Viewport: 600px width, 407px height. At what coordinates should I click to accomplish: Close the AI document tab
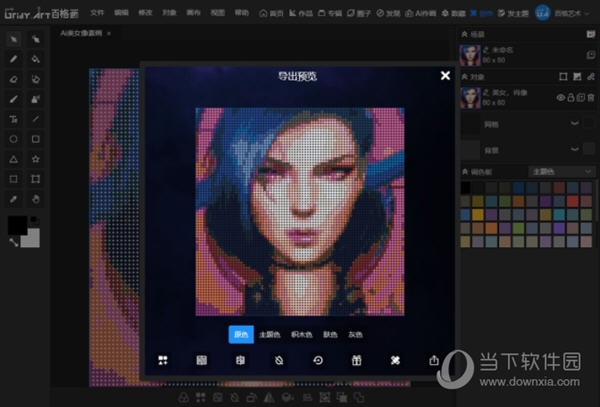tap(109, 34)
